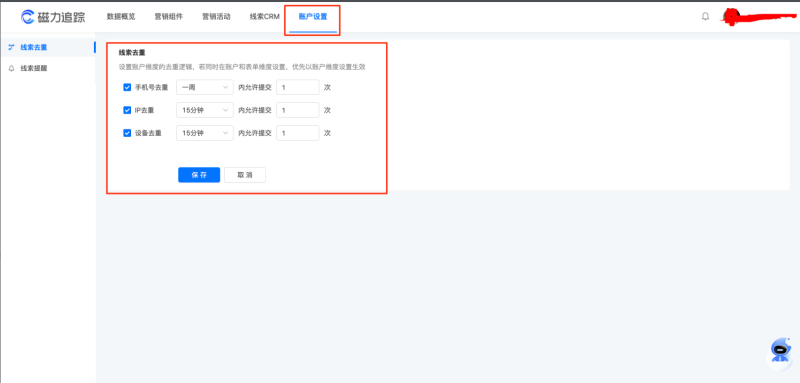Click the 手机号去重 submission count field

pos(298,88)
